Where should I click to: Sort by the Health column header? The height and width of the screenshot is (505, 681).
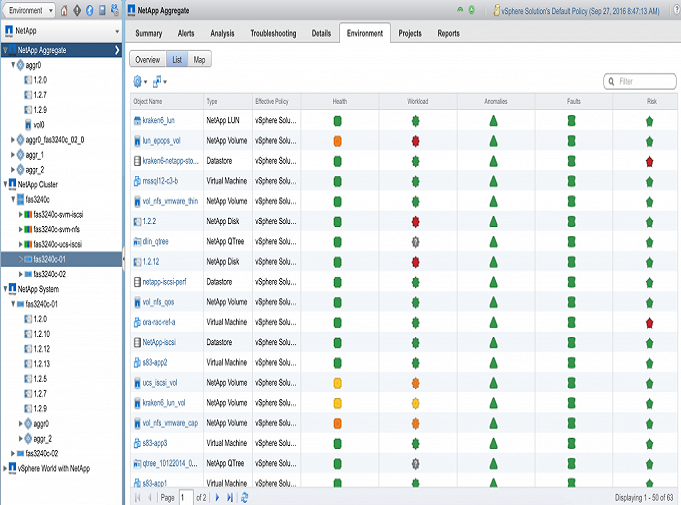coord(341,102)
